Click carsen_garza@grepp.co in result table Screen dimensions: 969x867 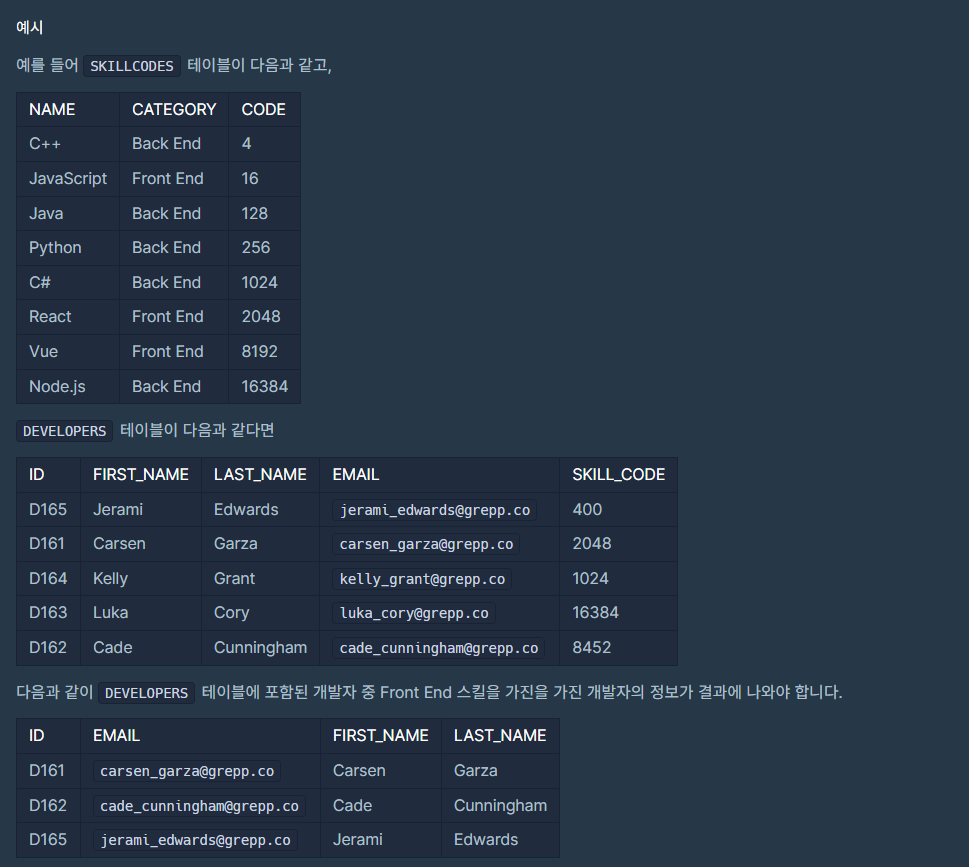[x=187, y=772]
